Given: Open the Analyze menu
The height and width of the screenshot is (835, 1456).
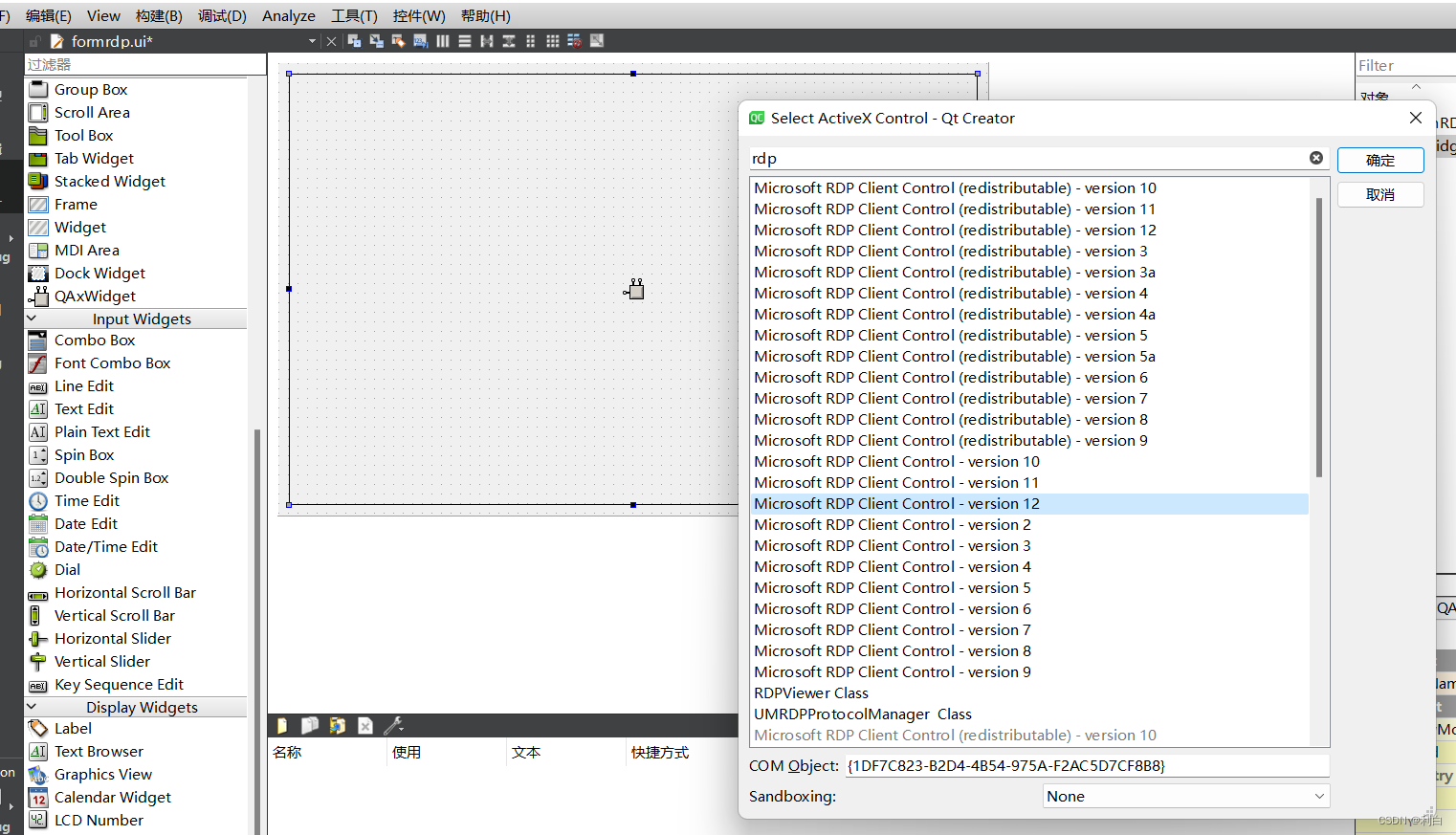Looking at the screenshot, I should [x=289, y=16].
